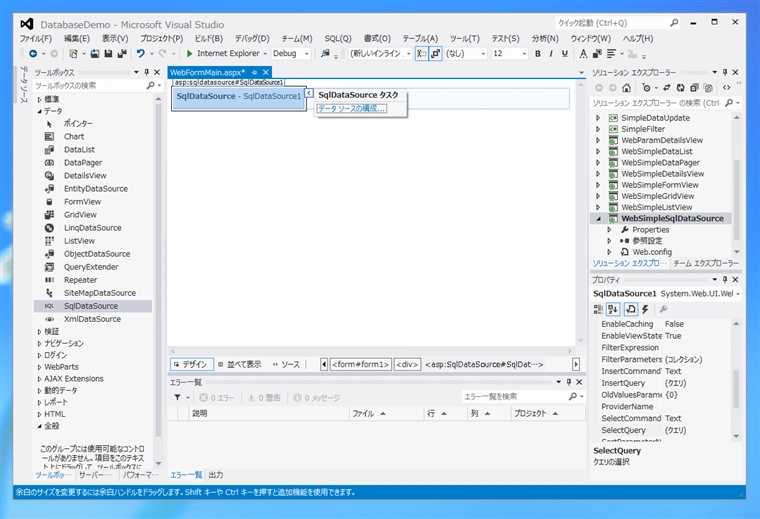Click the SqlDataSource smart tag arrow button

pyautogui.click(x=309, y=93)
